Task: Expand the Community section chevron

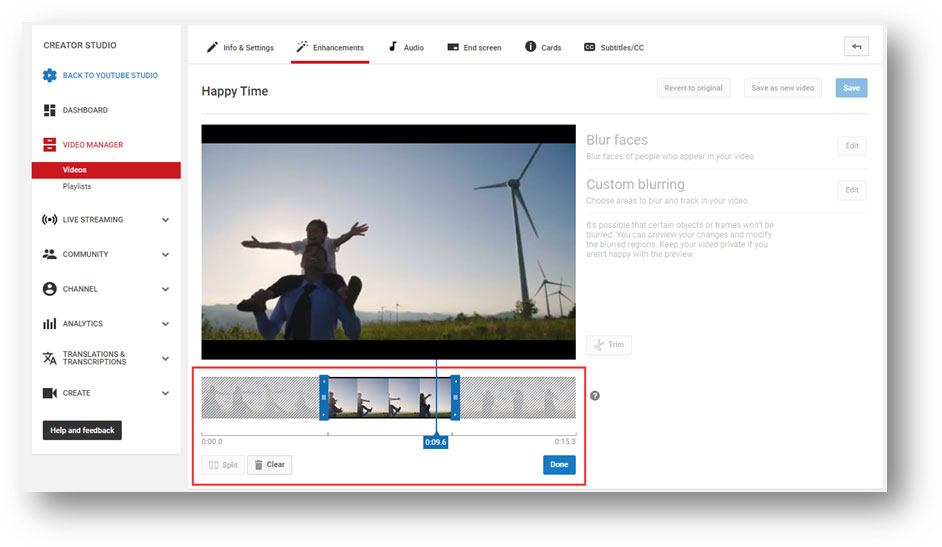Action: click(x=165, y=255)
